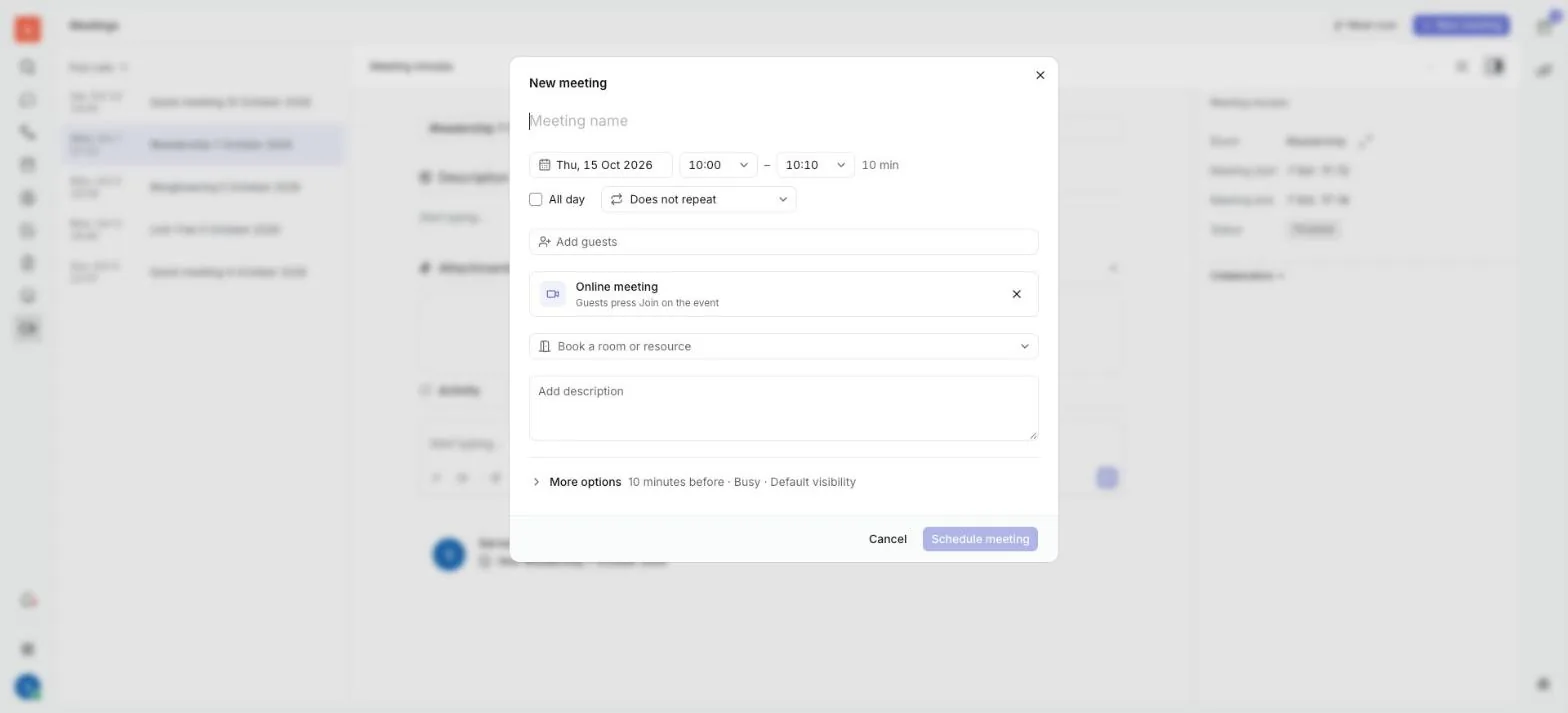Click 'Guests press Join on the event' text
This screenshot has width=1568, height=713.
point(647,303)
